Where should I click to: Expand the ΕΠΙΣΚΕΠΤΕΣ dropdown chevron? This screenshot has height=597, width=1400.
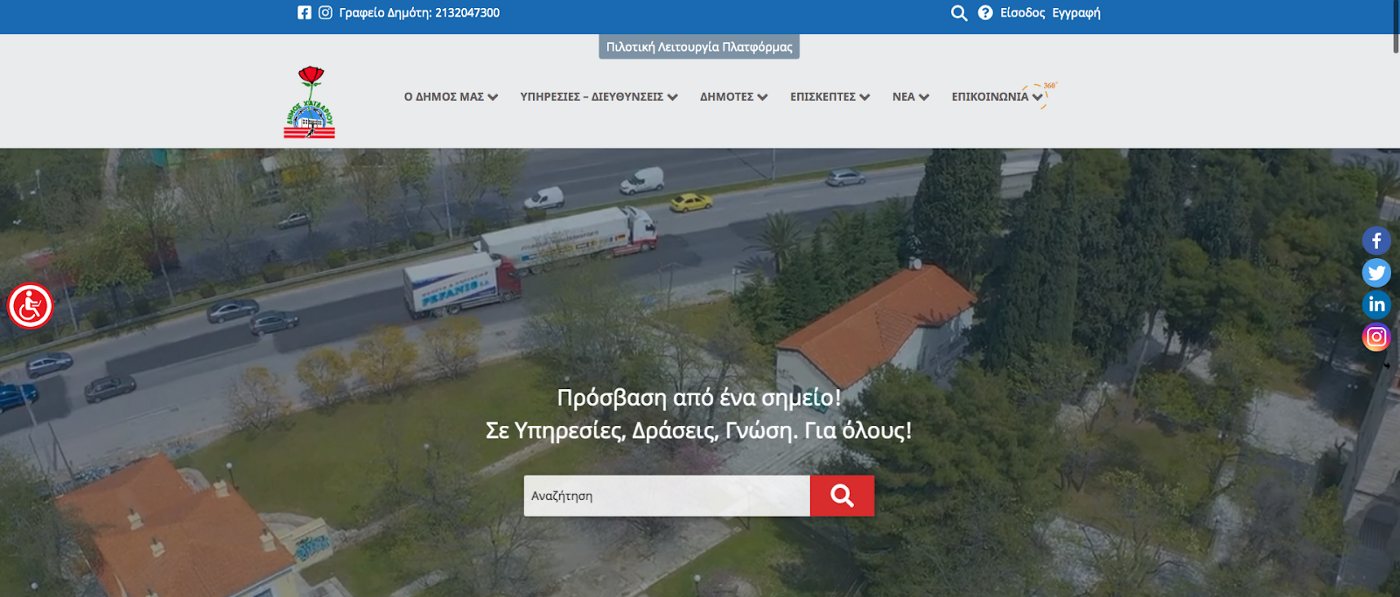tap(865, 97)
